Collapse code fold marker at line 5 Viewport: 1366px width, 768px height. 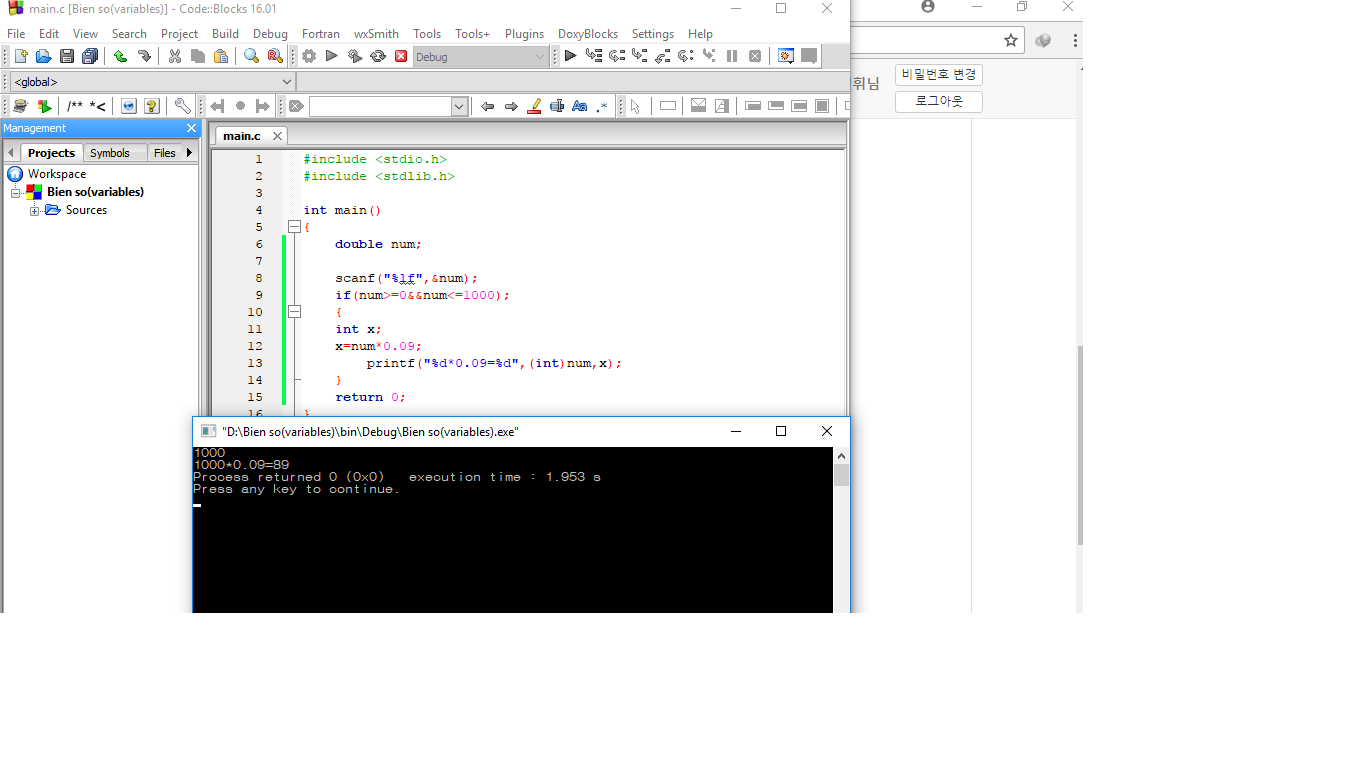pos(294,227)
